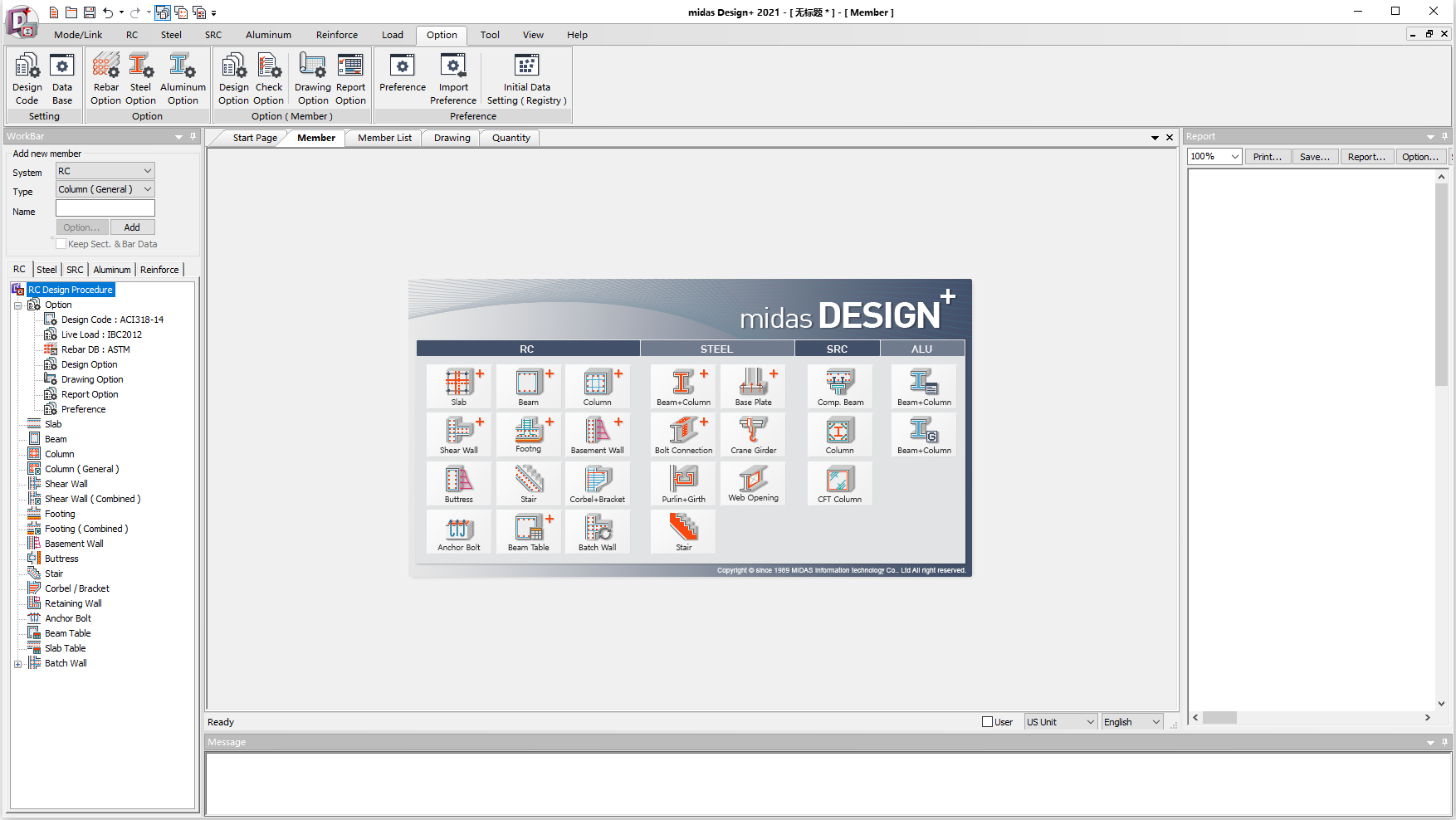Open the System dropdown (RC)
1456x820 pixels.
(x=105, y=171)
